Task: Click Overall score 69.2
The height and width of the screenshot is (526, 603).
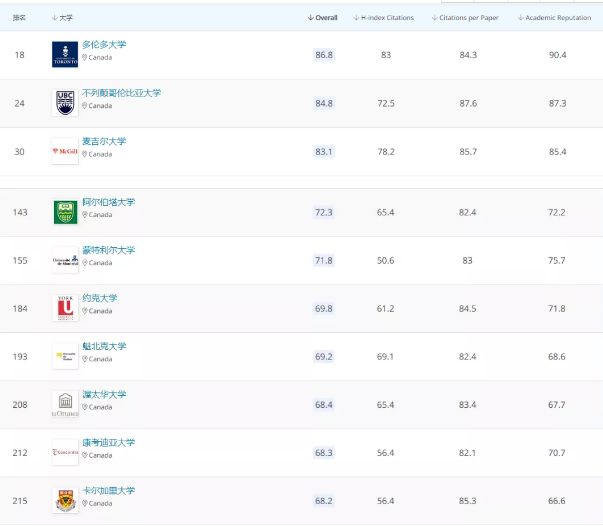Action: [324, 357]
